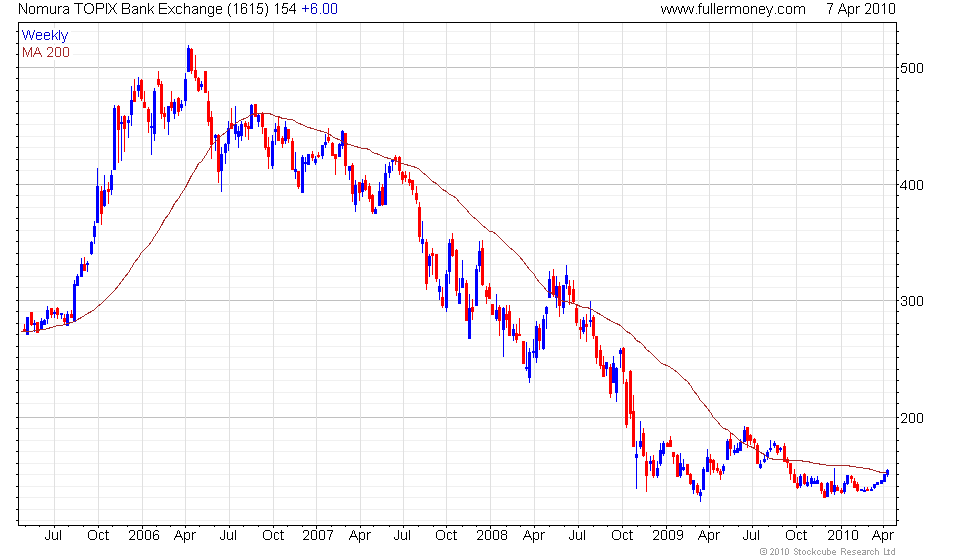Click the 500 price axis label

tap(912, 68)
